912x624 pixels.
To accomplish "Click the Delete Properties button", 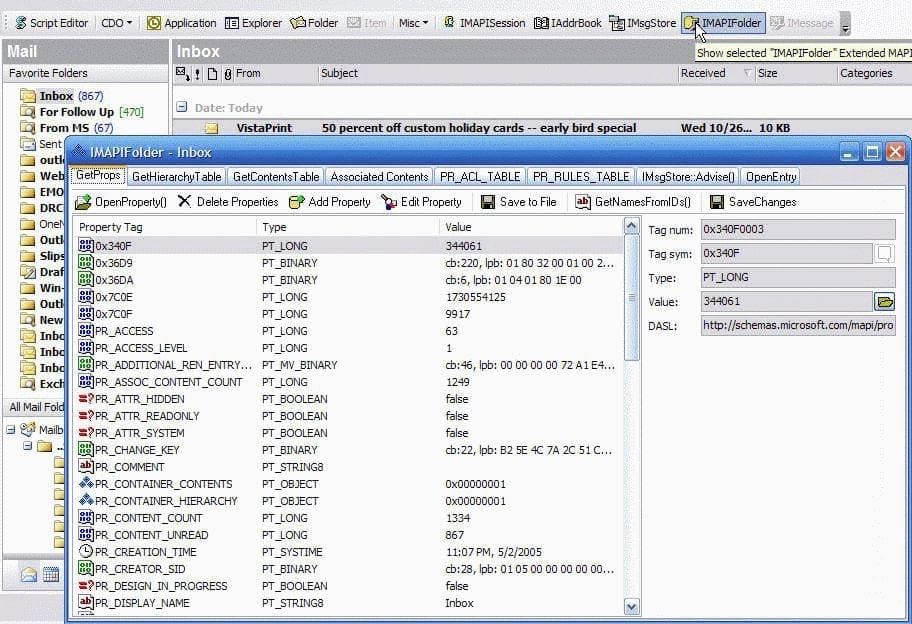I will (228, 202).
